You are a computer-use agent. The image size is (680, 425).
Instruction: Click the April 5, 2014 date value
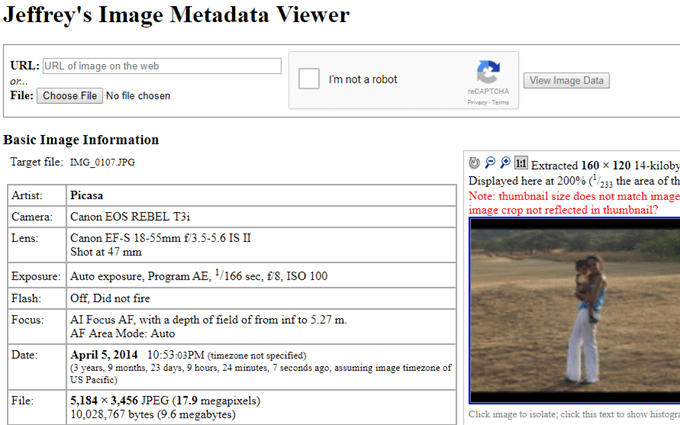coord(105,354)
